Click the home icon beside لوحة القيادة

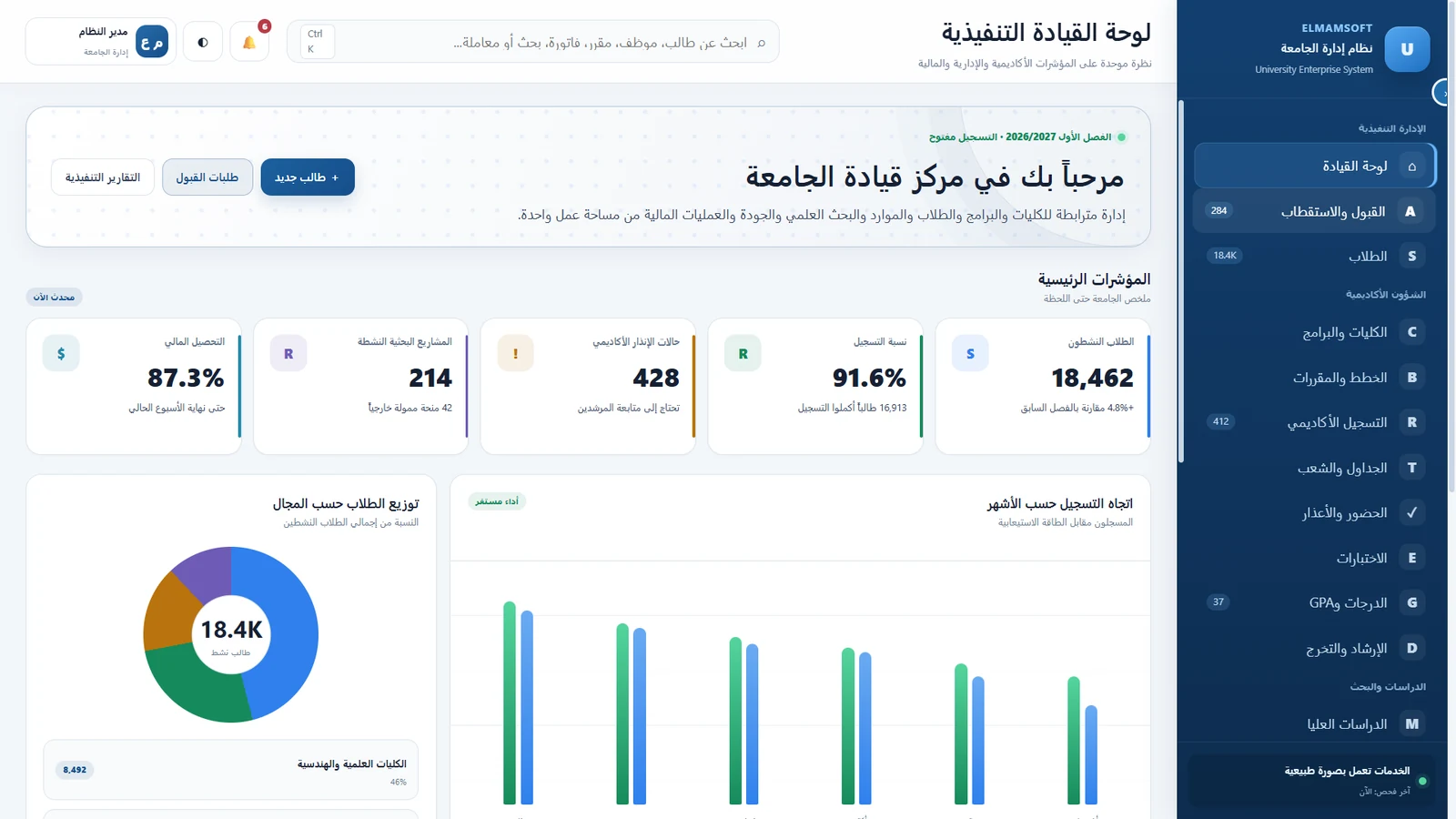coord(1411,166)
